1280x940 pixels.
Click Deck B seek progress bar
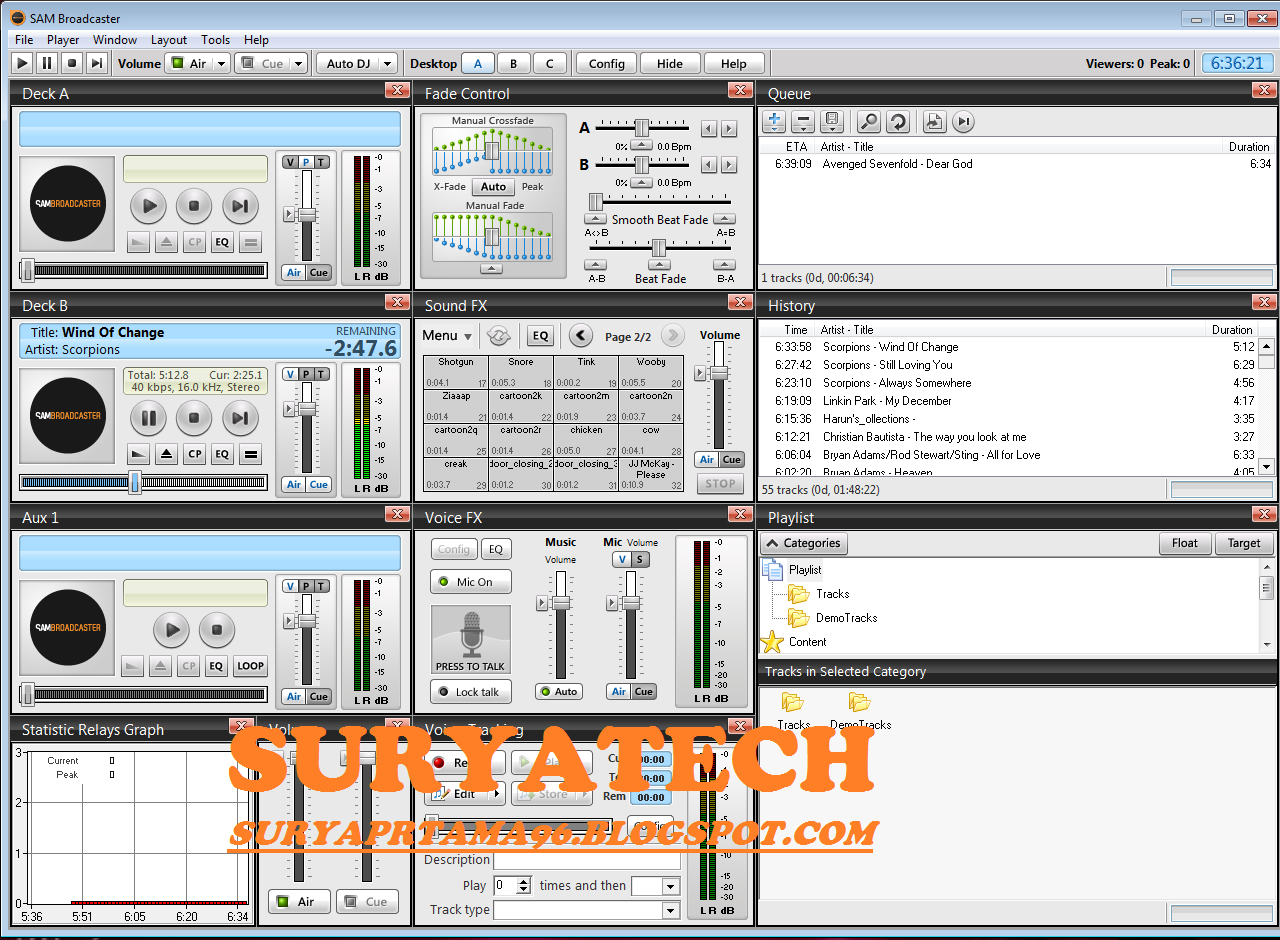pyautogui.click(x=144, y=482)
